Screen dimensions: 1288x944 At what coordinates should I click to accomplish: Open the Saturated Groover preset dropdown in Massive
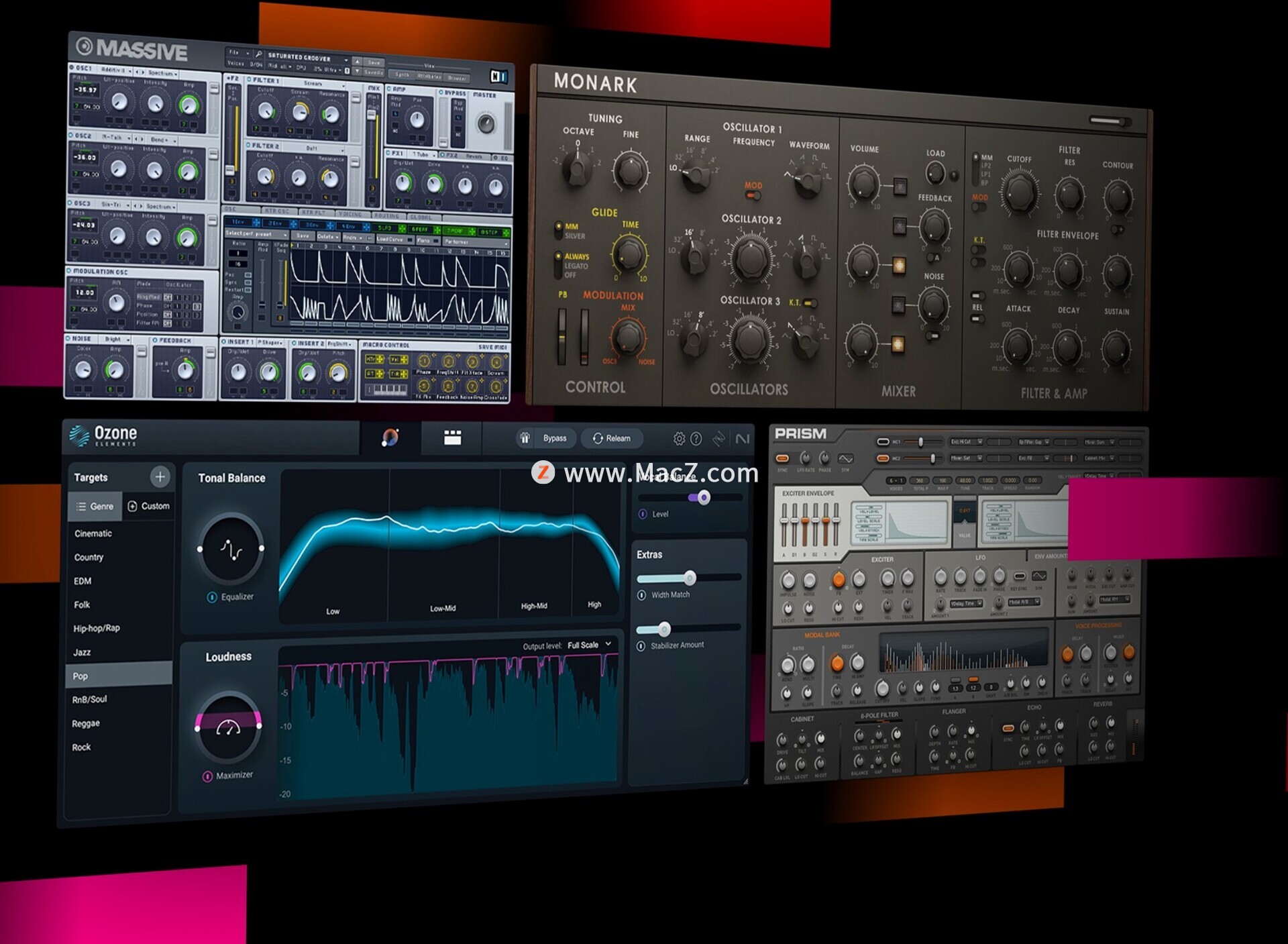pyautogui.click(x=308, y=57)
